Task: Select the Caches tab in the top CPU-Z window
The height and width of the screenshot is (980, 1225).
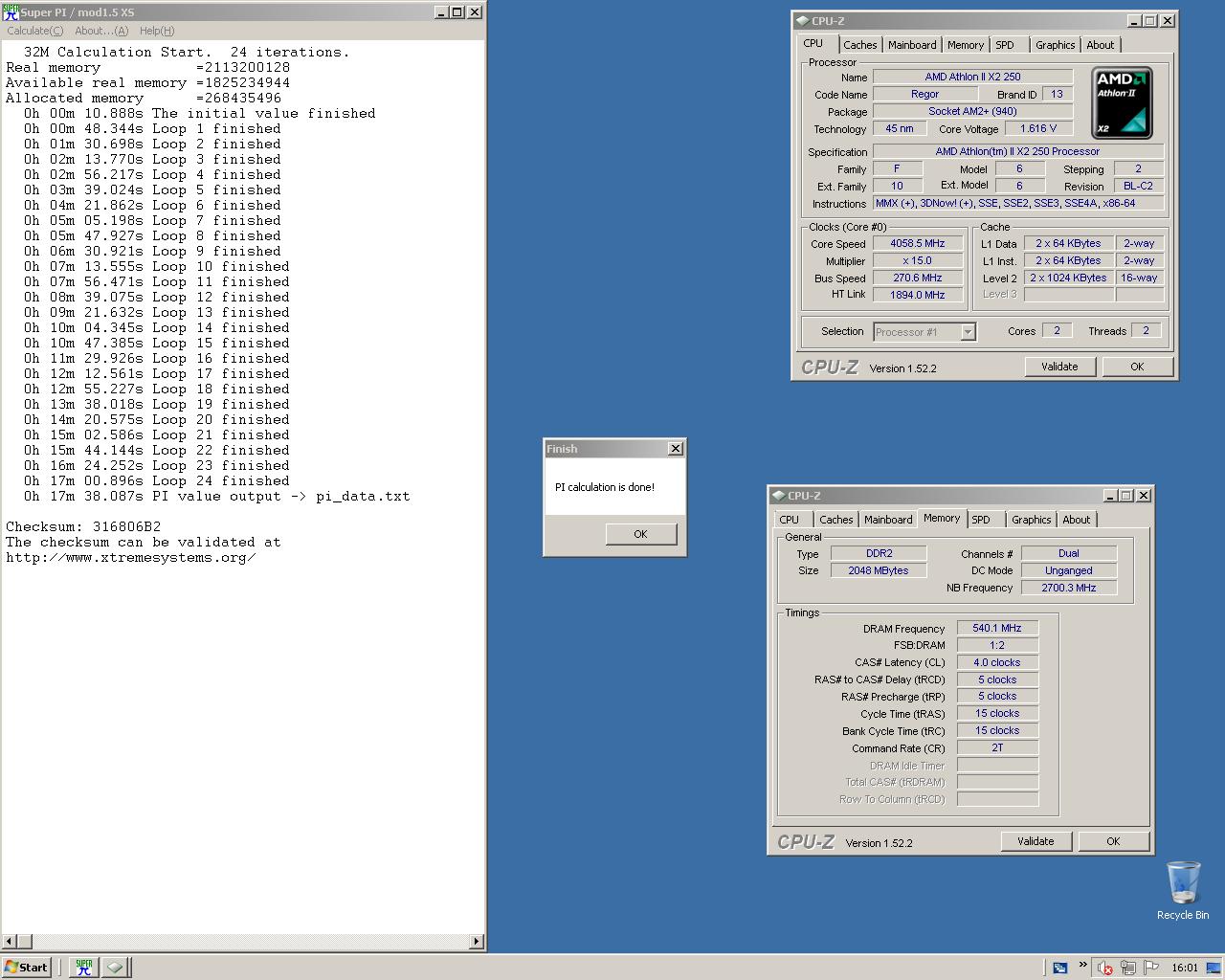Action: 859,45
